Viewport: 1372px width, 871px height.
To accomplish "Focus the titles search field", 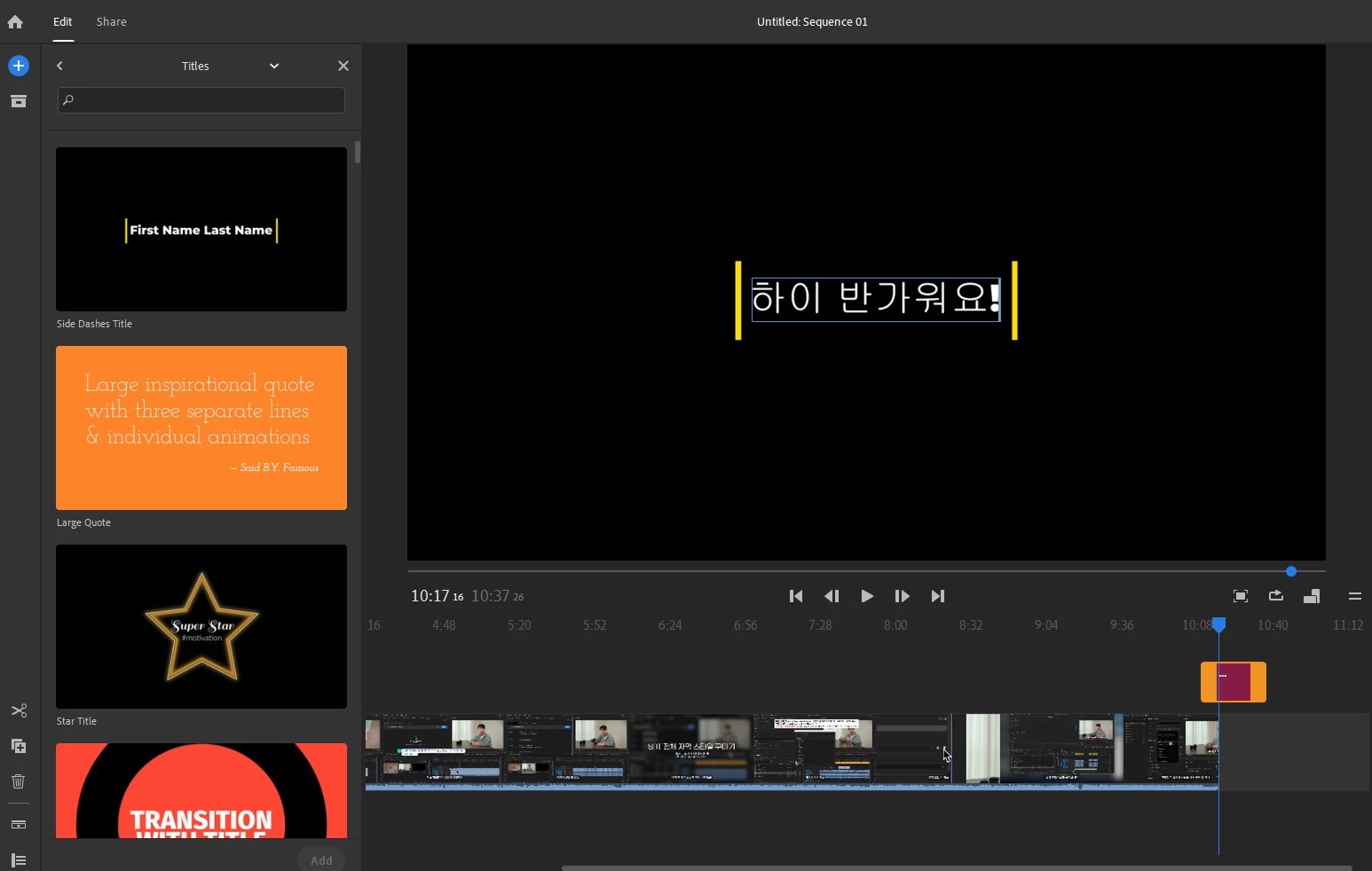I will point(201,100).
